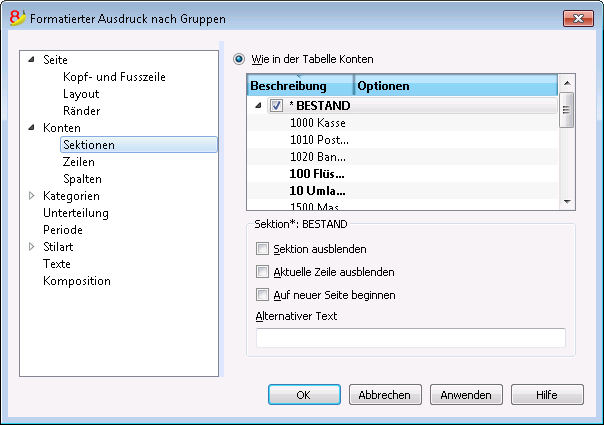Click the section list scrollbar thumb
Image resolution: width=604 pixels, height=425 pixels.
566,110
